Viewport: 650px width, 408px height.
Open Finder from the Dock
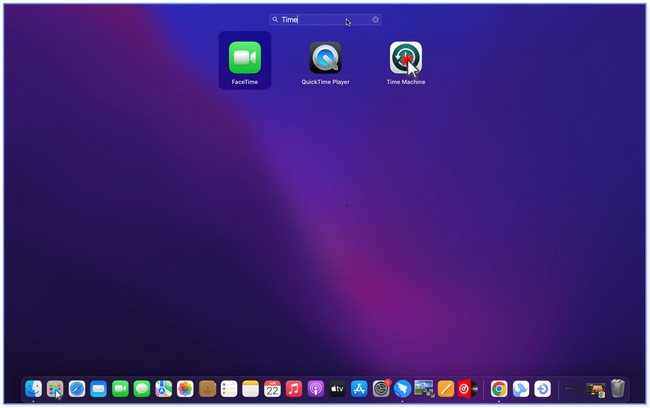pos(34,389)
